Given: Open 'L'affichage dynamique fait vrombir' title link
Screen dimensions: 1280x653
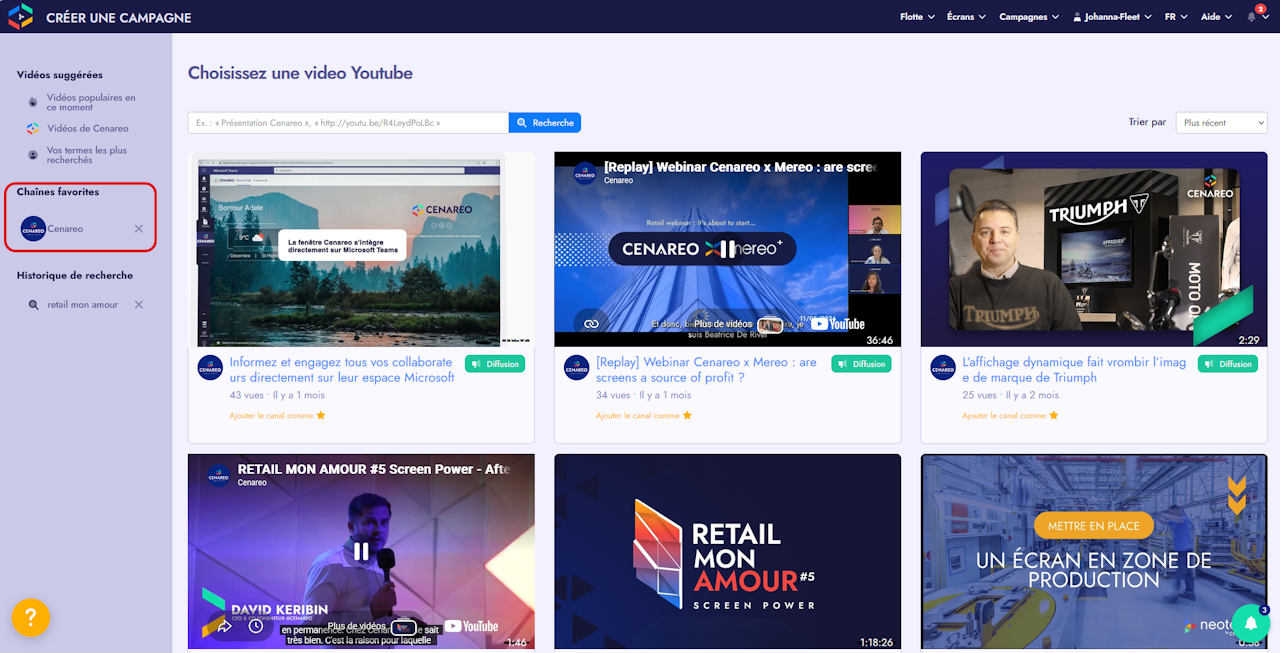Looking at the screenshot, I should click(x=1074, y=370).
